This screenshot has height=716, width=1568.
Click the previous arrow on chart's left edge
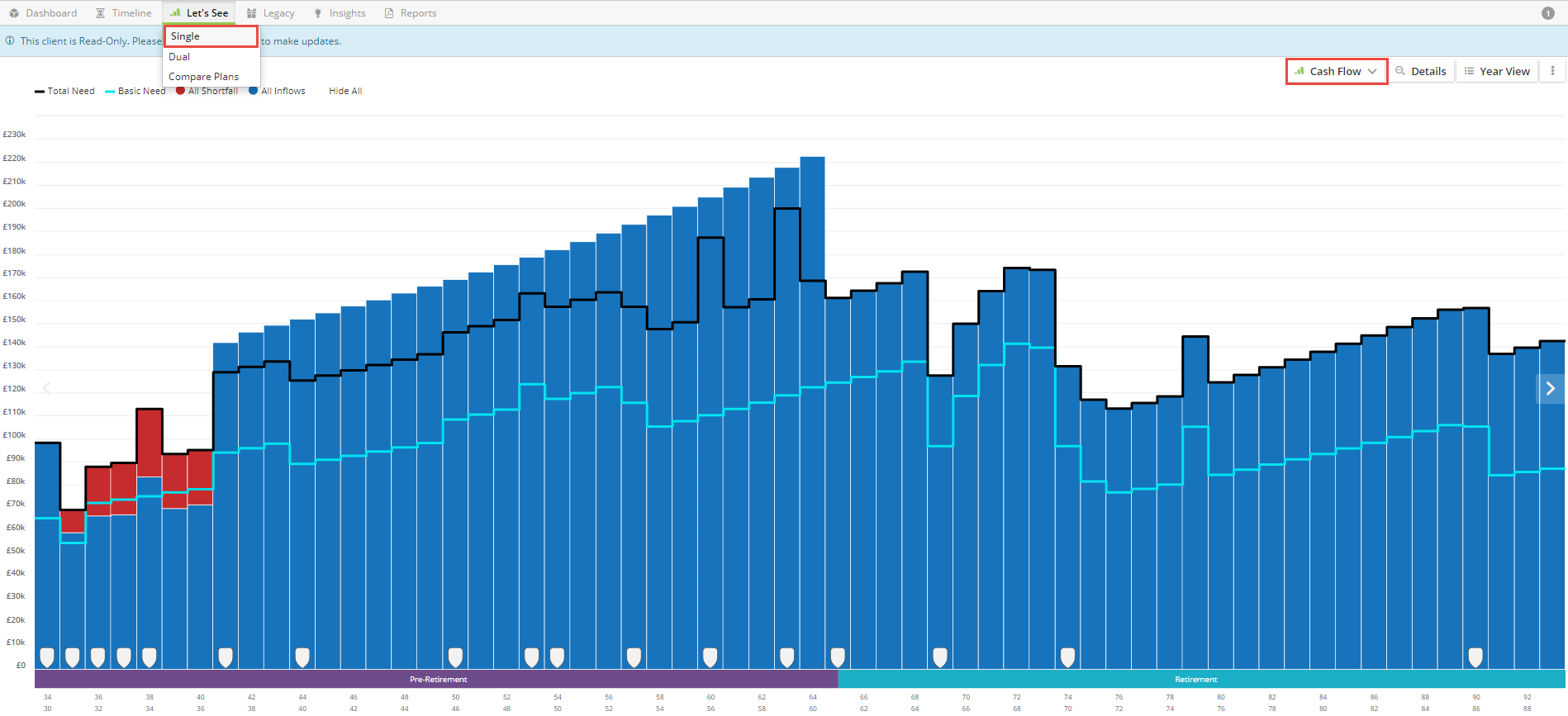pyautogui.click(x=47, y=388)
